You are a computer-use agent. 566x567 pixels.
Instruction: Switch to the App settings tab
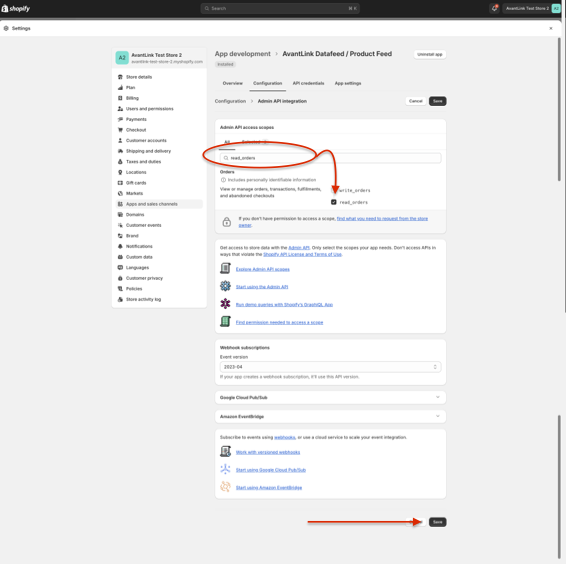(x=348, y=83)
